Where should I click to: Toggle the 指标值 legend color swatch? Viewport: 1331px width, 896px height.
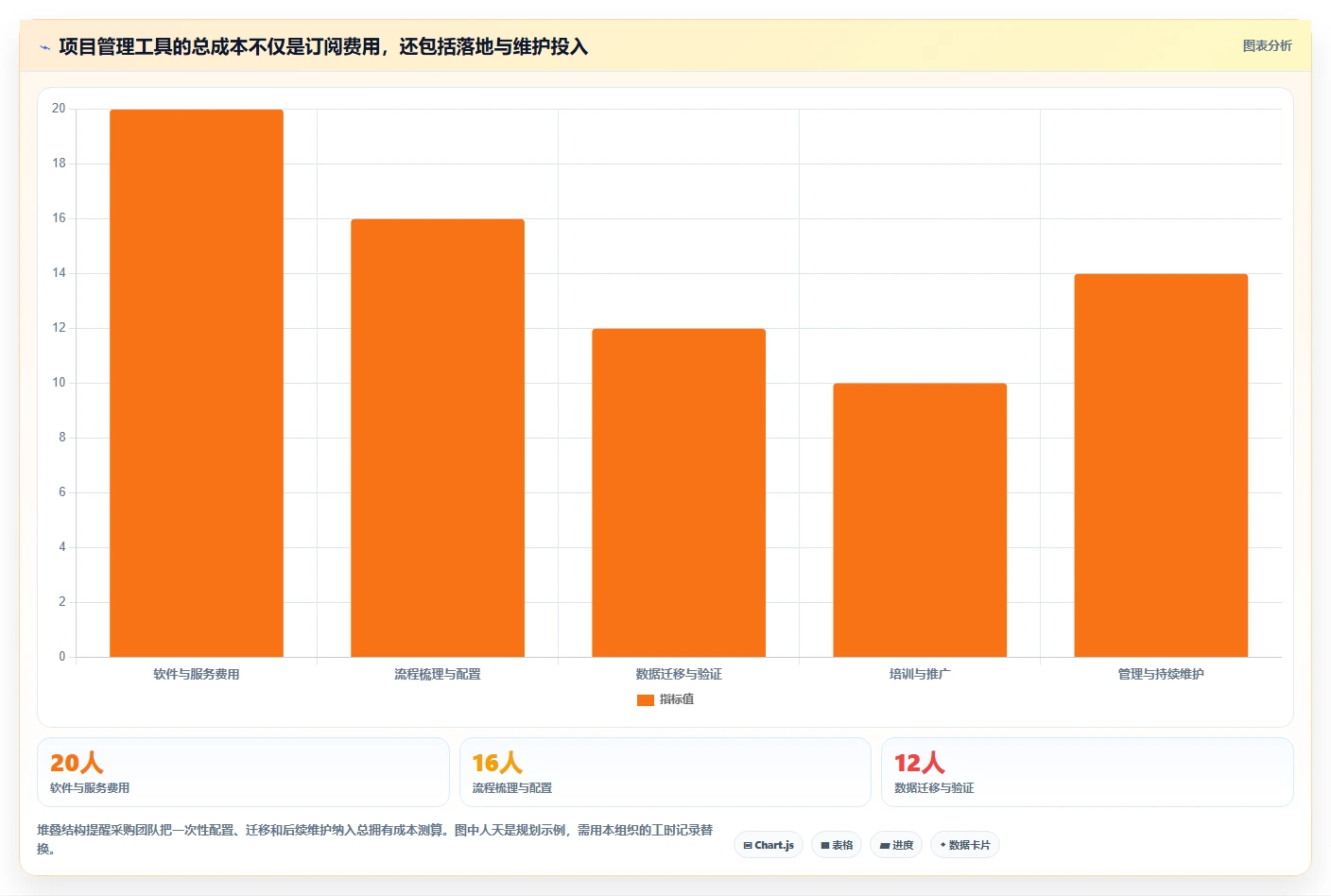click(x=646, y=700)
